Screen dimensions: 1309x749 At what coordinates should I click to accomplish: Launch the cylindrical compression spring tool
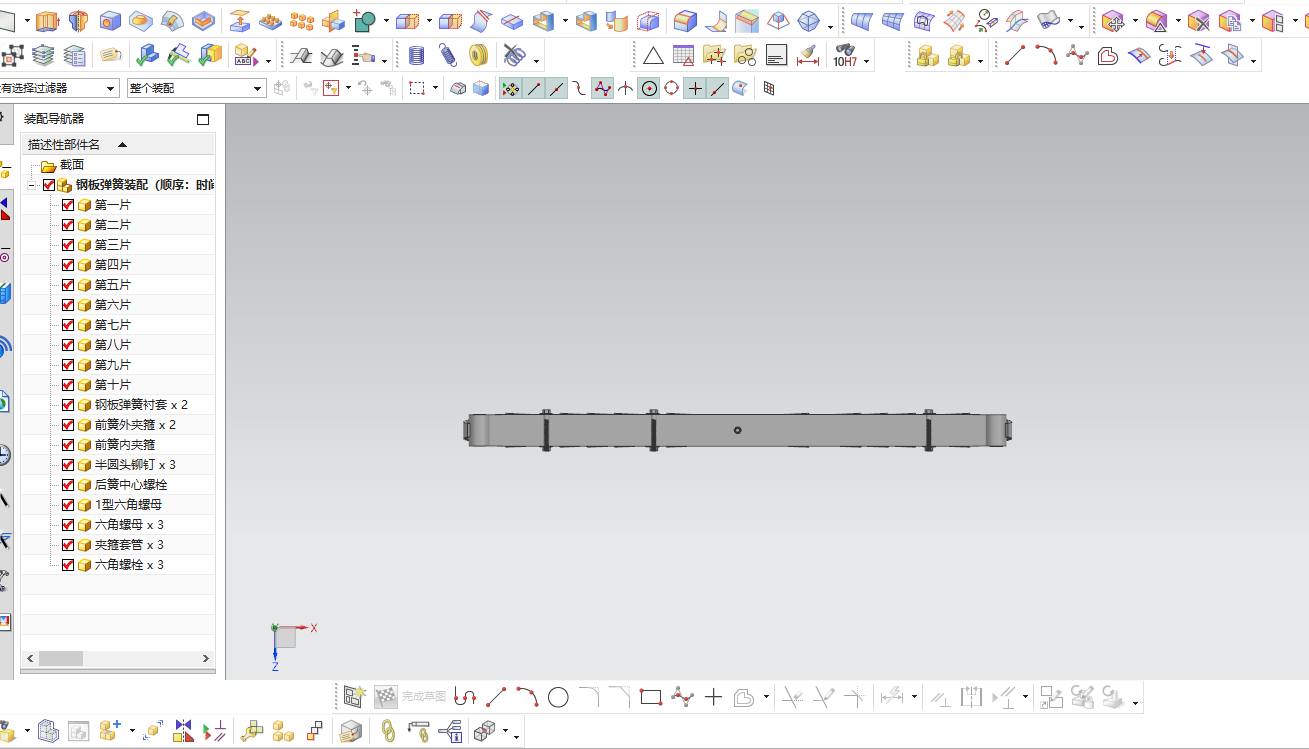pyautogui.click(x=417, y=56)
